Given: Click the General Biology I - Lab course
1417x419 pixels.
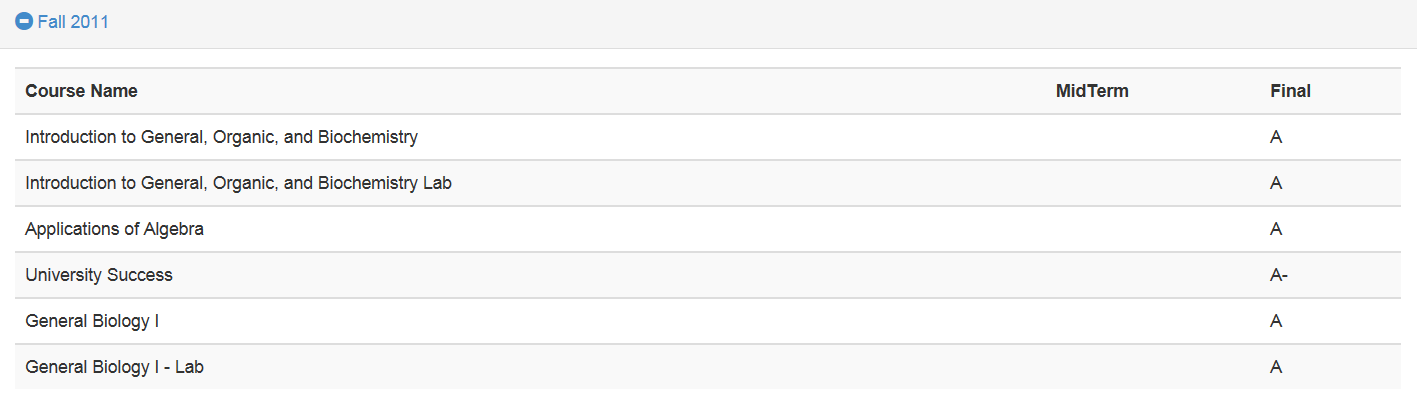Looking at the screenshot, I should pyautogui.click(x=114, y=367).
